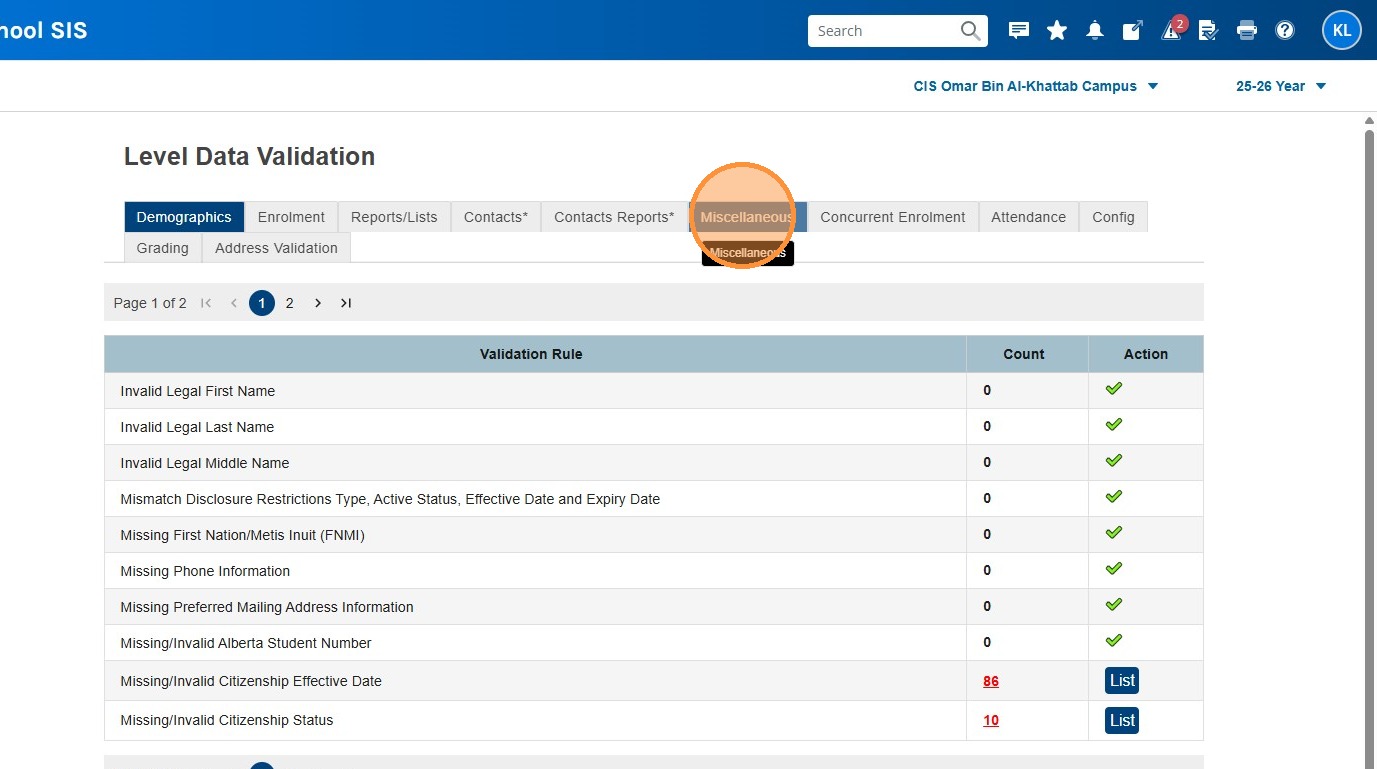The image size is (1377, 769).
Task: Open the alerts warning icon
Action: tap(1171, 31)
